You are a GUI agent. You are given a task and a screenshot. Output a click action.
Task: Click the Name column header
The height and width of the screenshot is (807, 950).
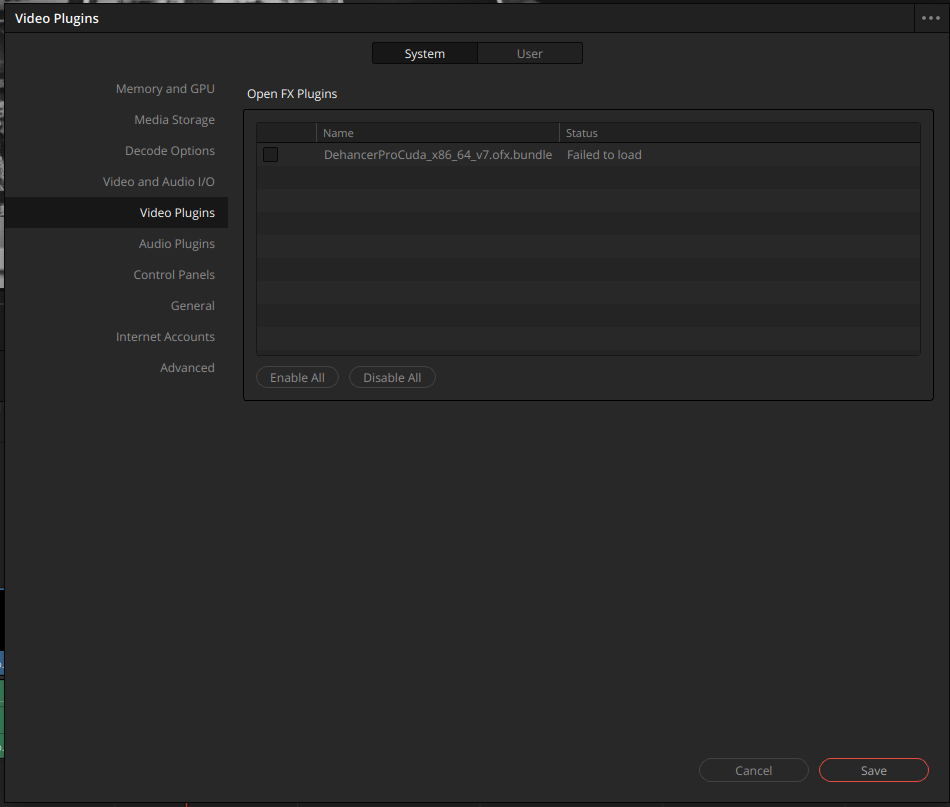coord(437,133)
